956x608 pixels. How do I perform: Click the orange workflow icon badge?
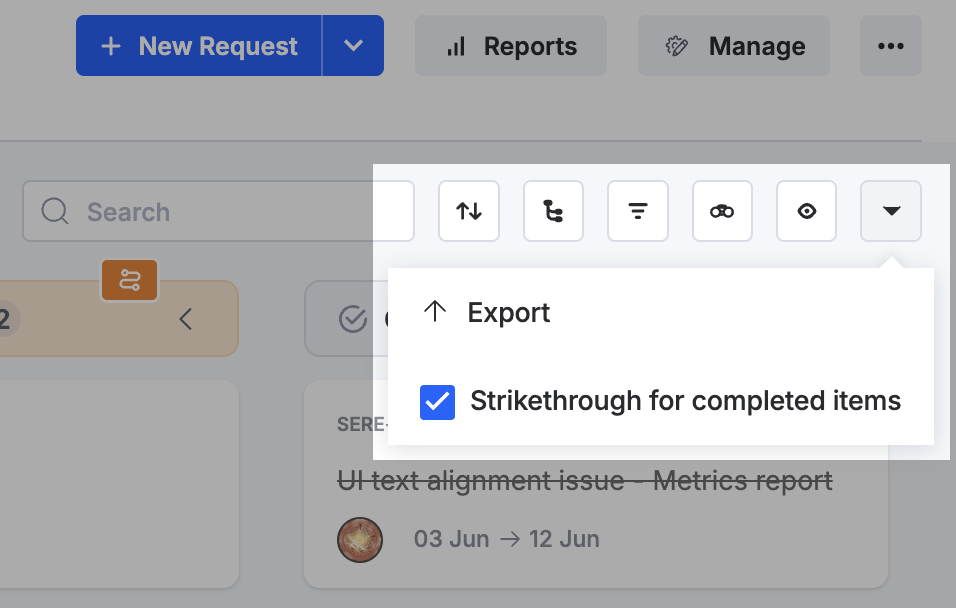click(x=130, y=280)
